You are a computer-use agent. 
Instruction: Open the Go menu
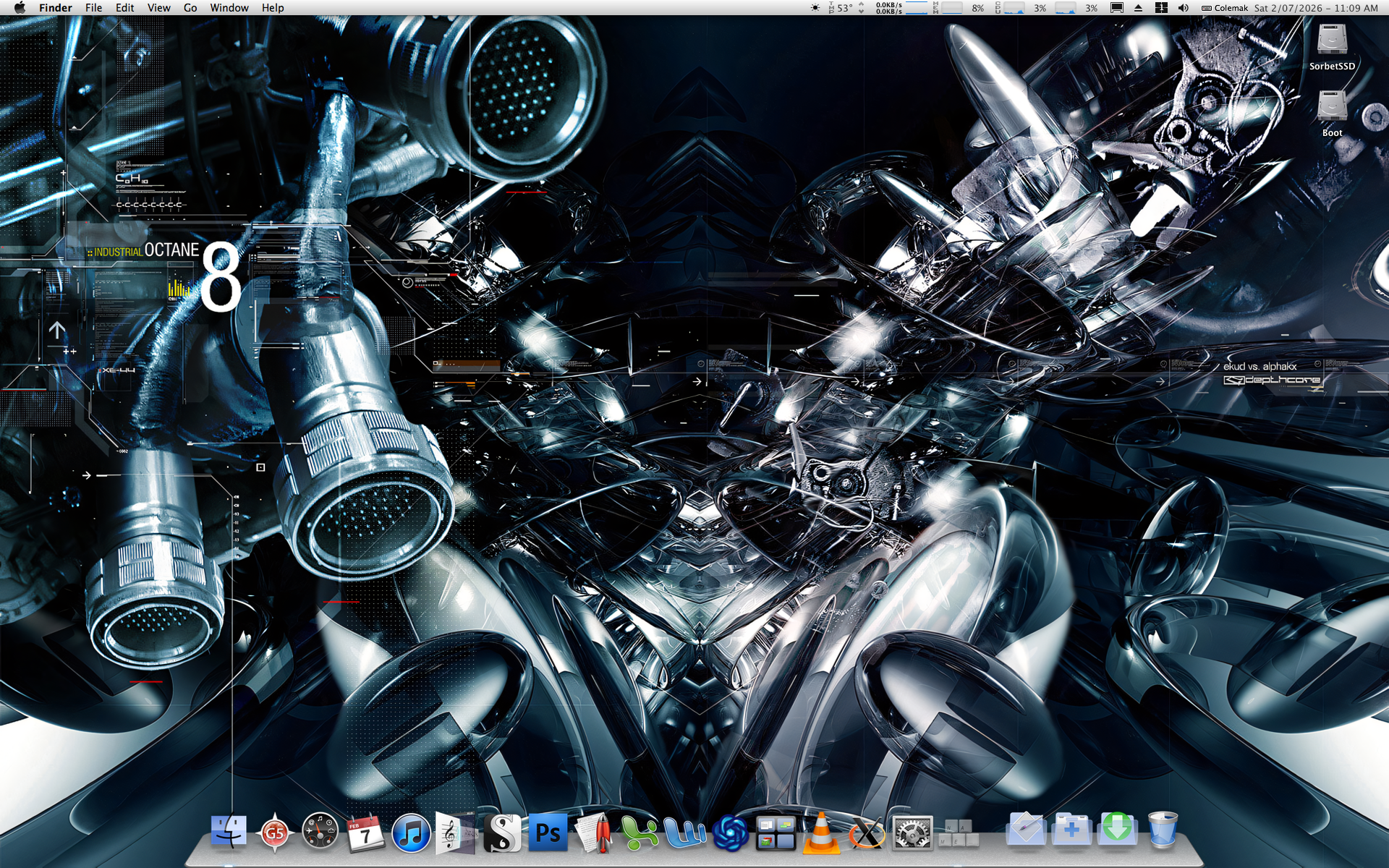[190, 8]
